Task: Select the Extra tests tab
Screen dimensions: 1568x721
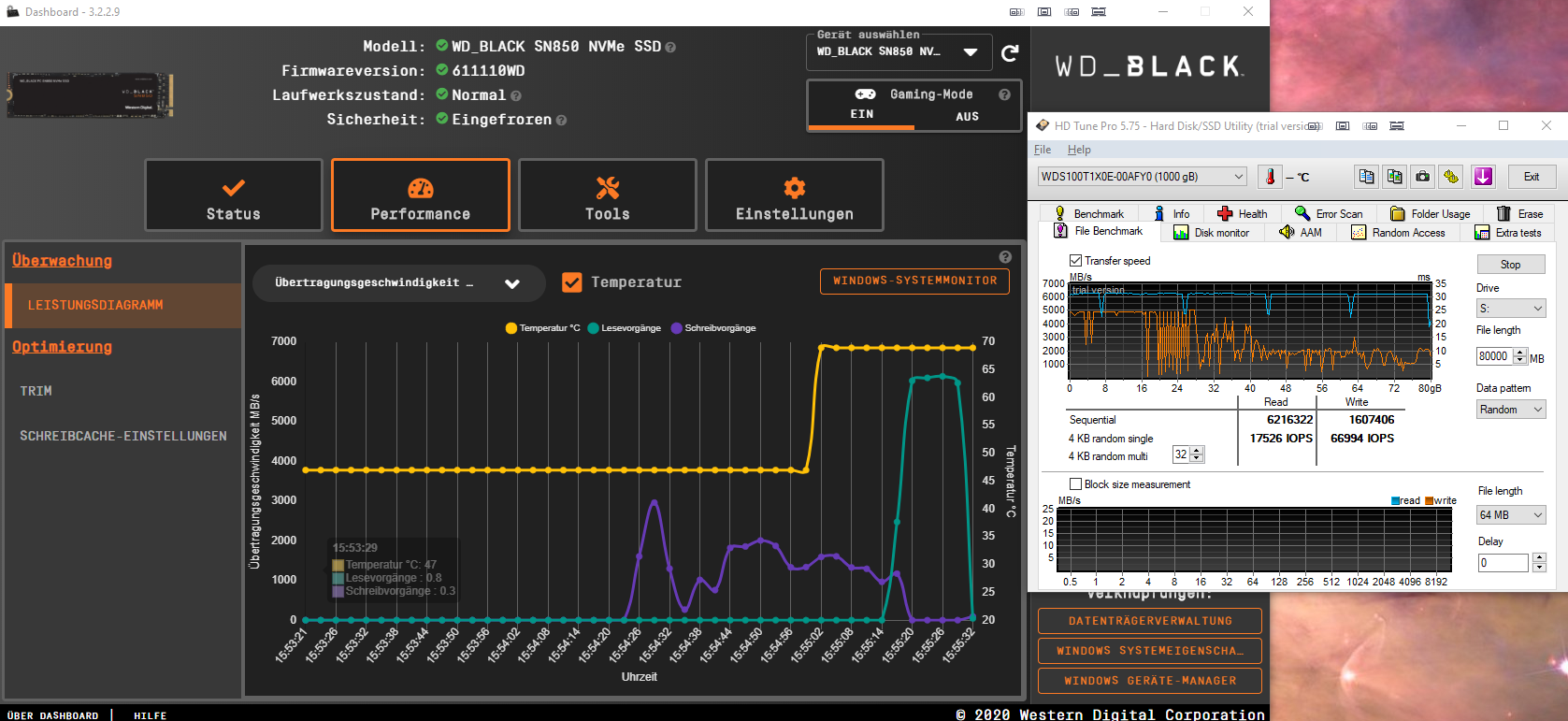Action: (x=1508, y=232)
